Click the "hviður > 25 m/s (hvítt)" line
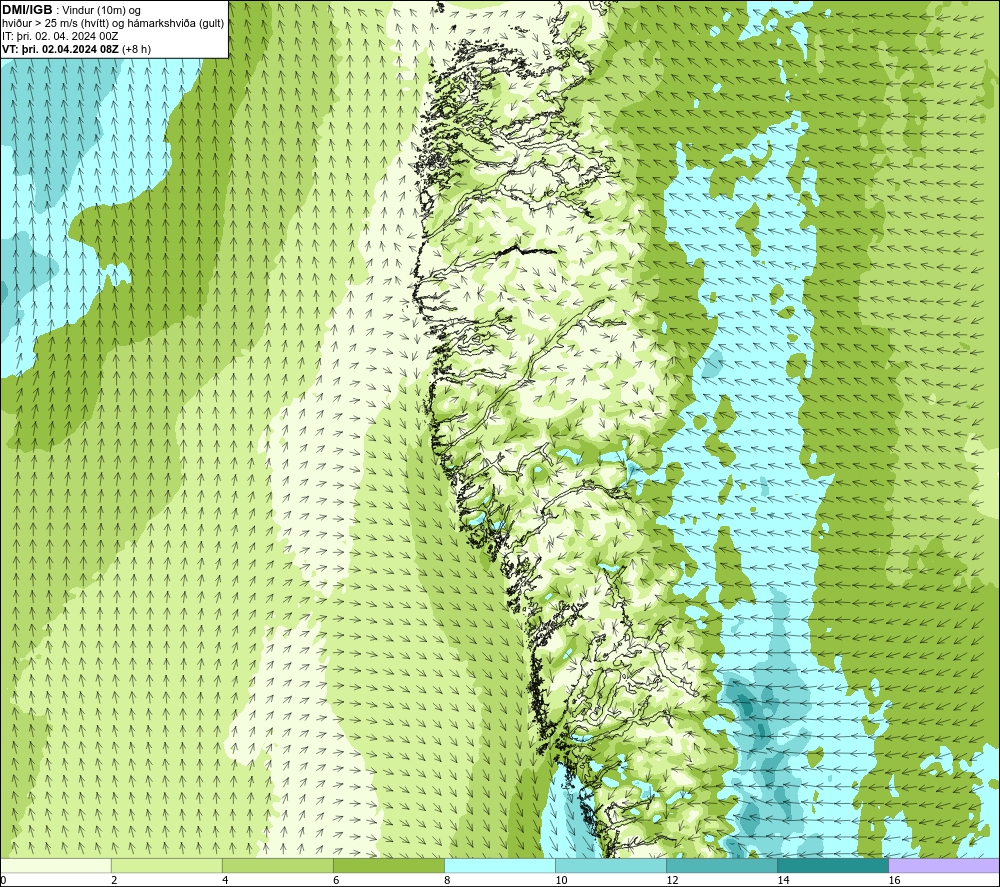The image size is (1000, 887). [55, 24]
